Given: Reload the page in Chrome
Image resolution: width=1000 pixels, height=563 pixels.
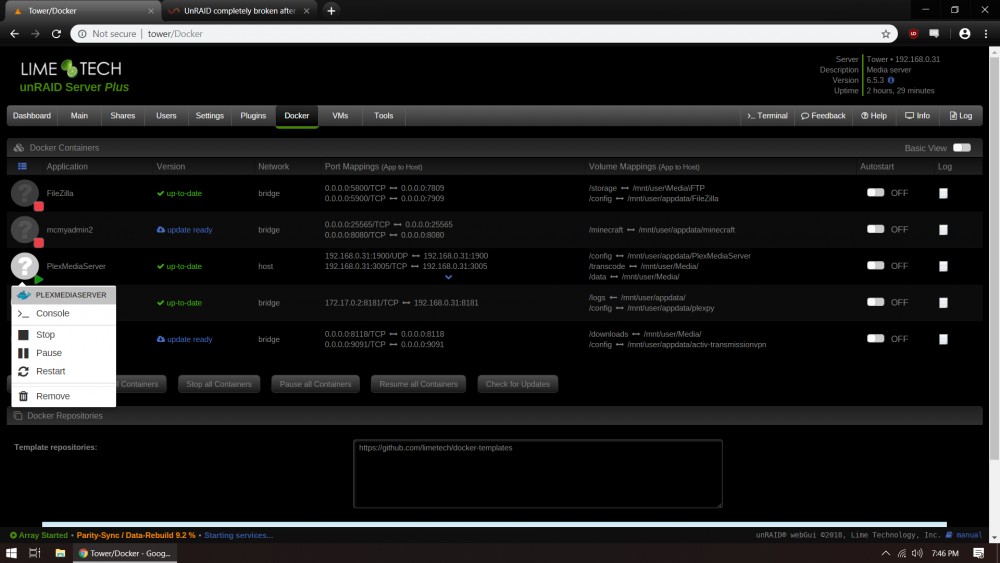Looking at the screenshot, I should coord(56,34).
